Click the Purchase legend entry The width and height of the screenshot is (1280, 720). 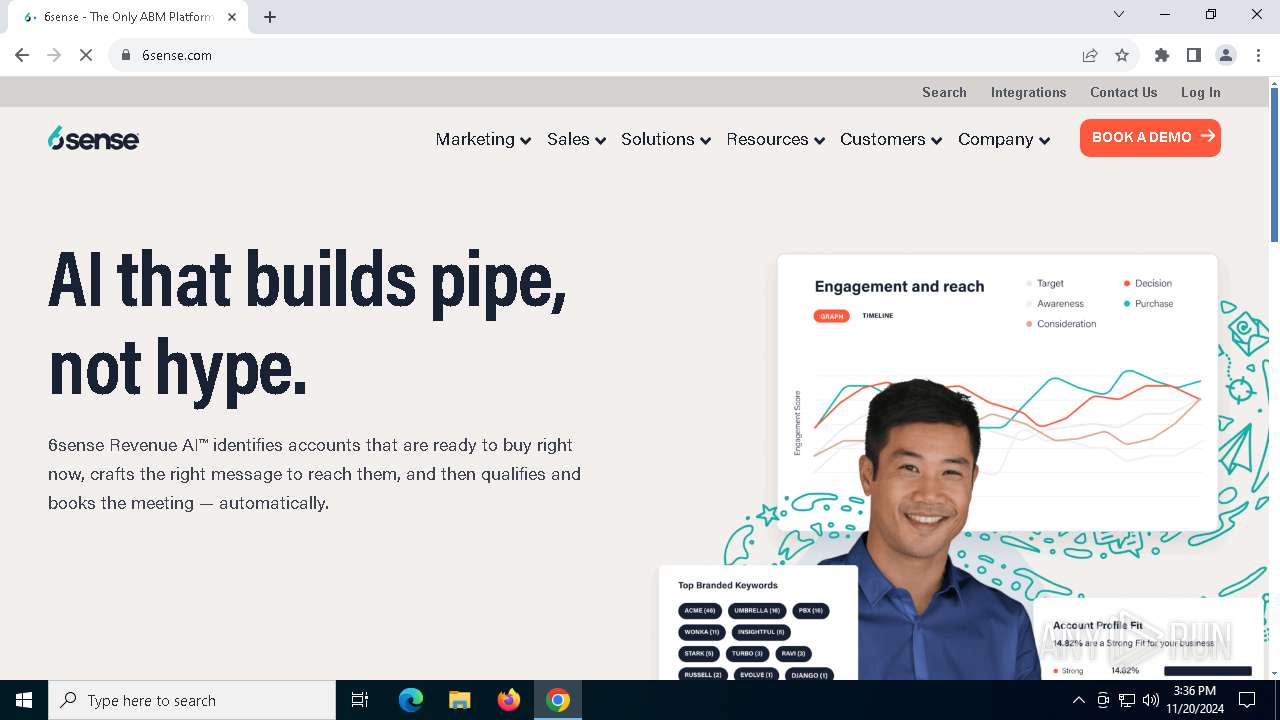point(1148,304)
